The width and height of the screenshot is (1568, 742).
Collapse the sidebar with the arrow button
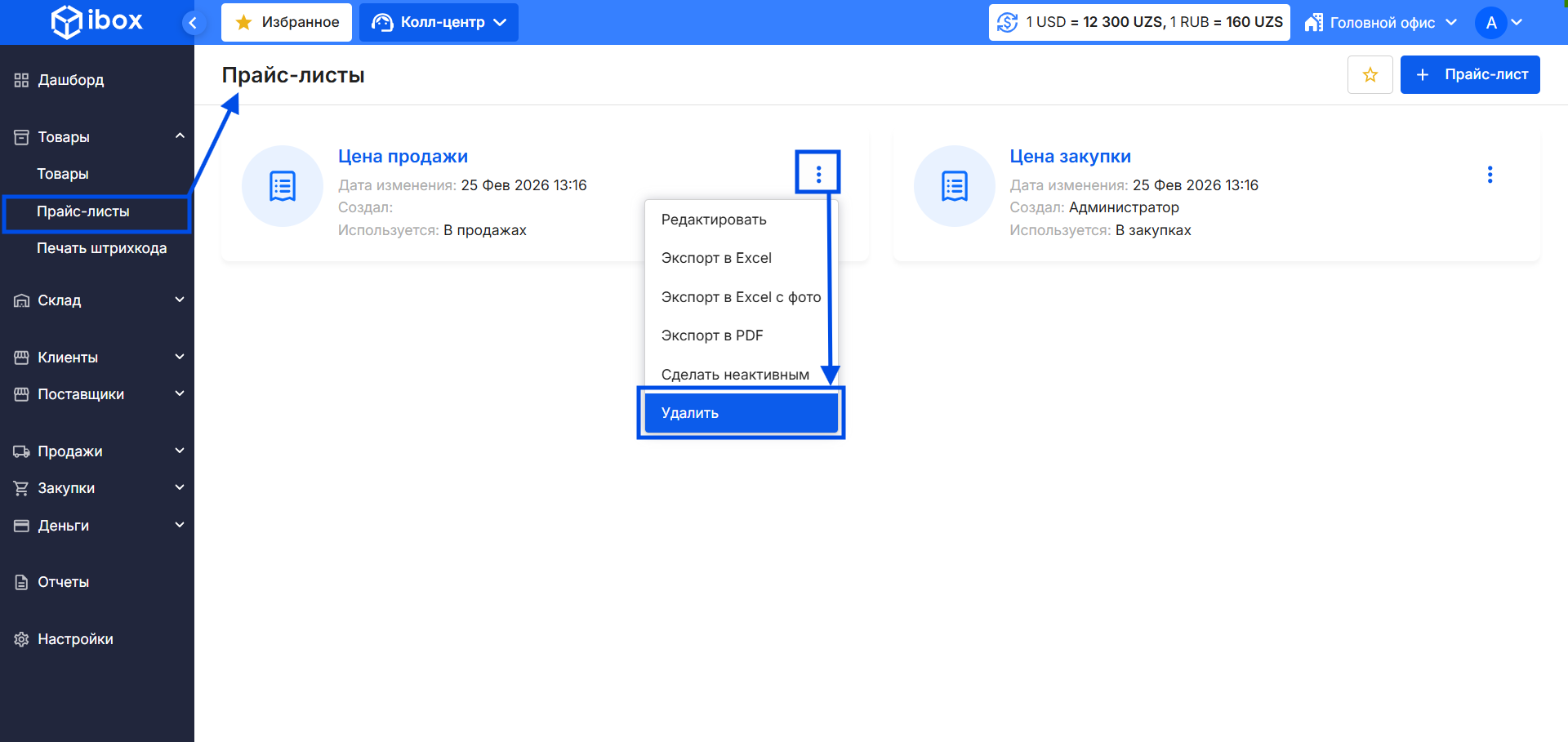point(193,23)
